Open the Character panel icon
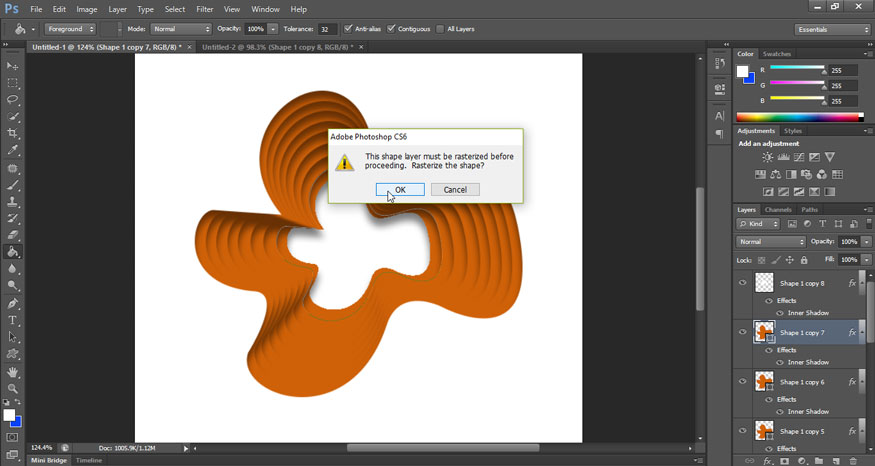Viewport: 875px width, 466px height. point(719,116)
